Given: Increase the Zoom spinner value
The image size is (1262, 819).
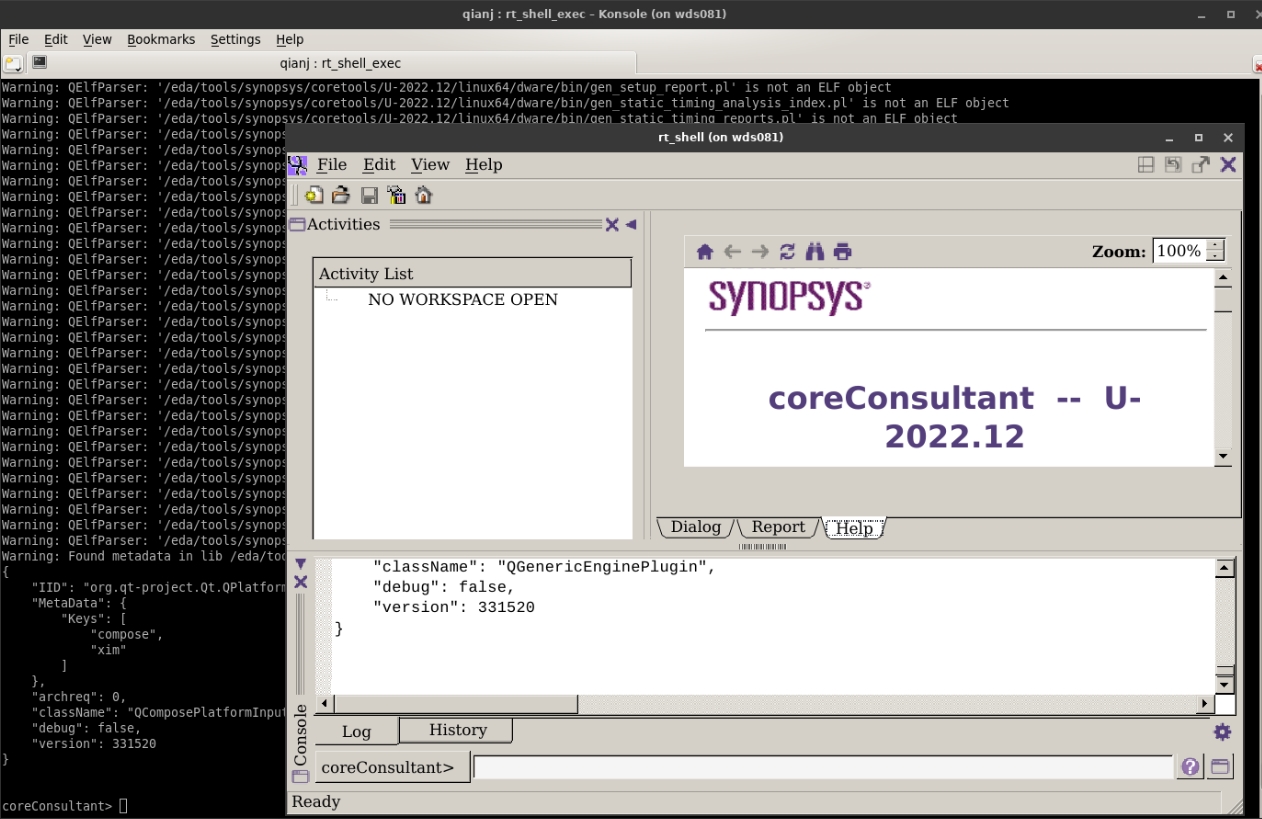Looking at the screenshot, I should (x=1215, y=246).
